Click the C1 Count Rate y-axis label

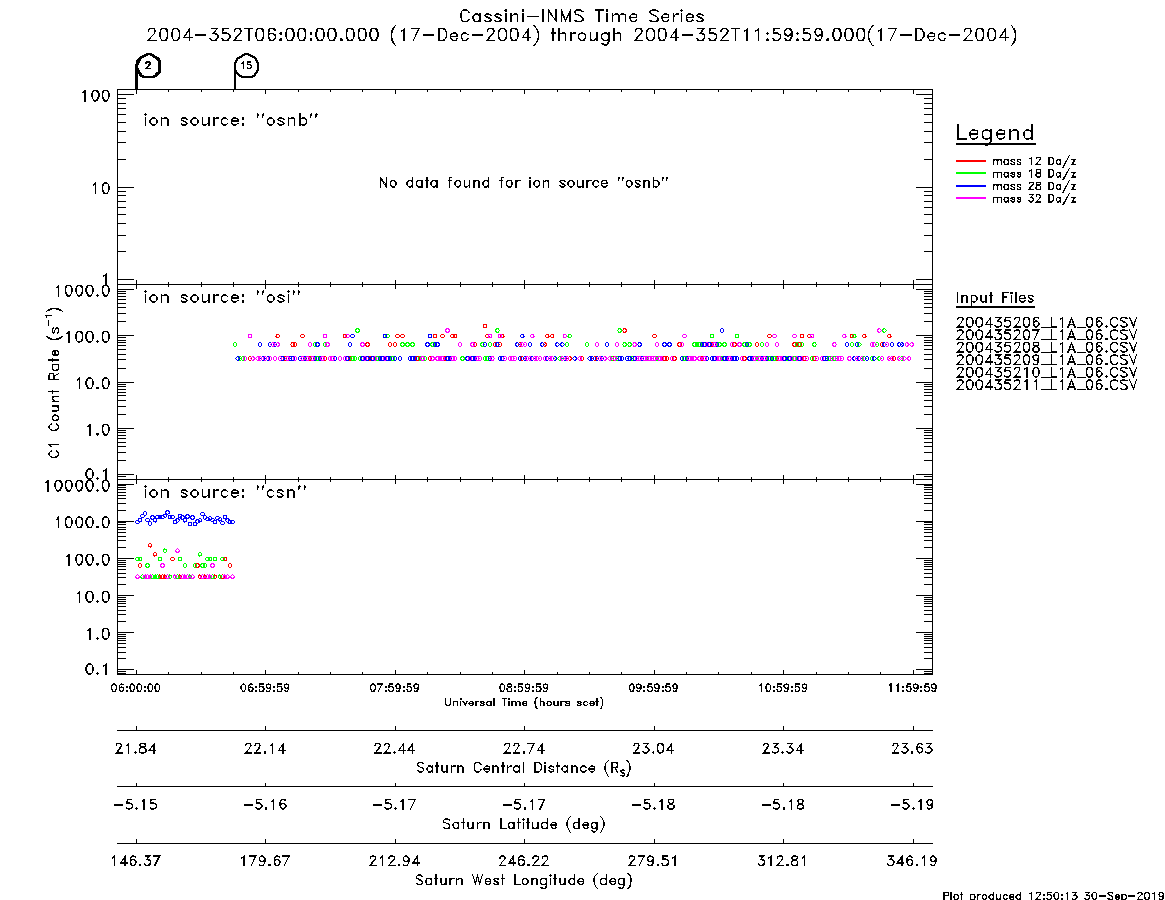[x=53, y=382]
